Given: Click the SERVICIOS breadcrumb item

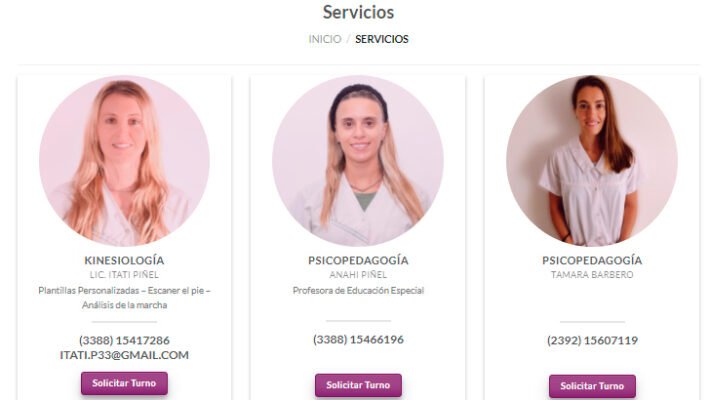Looking at the screenshot, I should (382, 39).
